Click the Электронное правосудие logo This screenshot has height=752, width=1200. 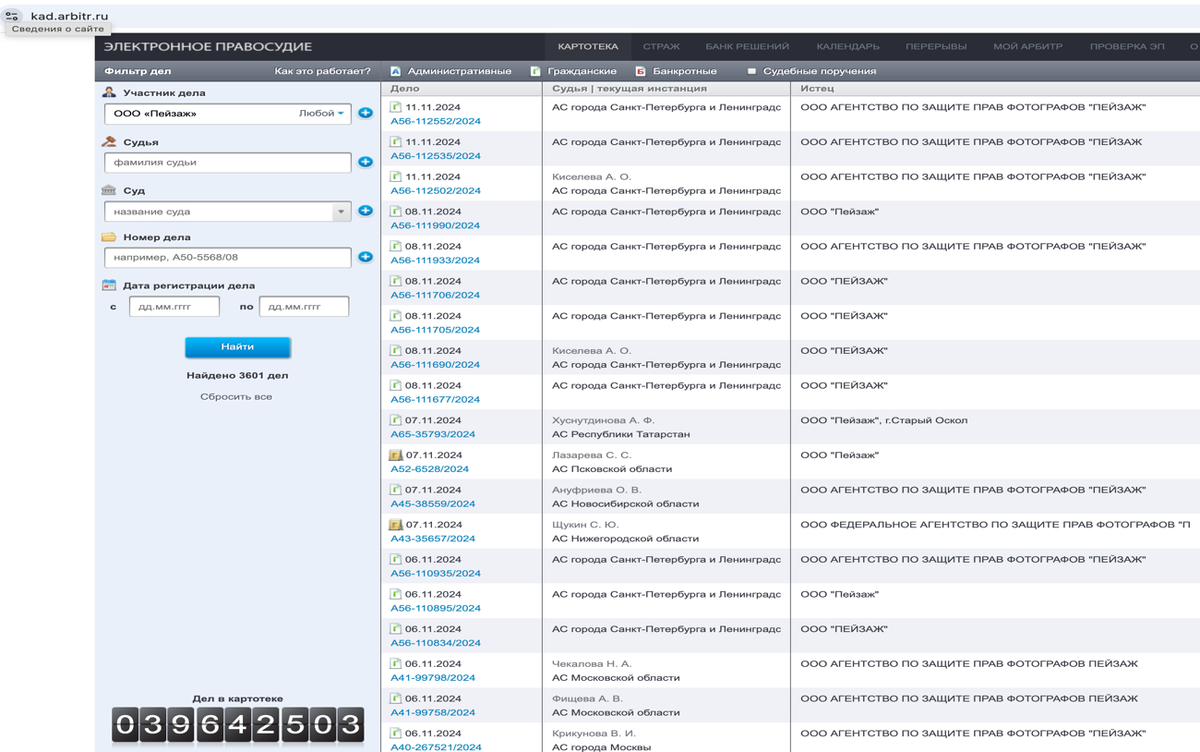click(208, 47)
